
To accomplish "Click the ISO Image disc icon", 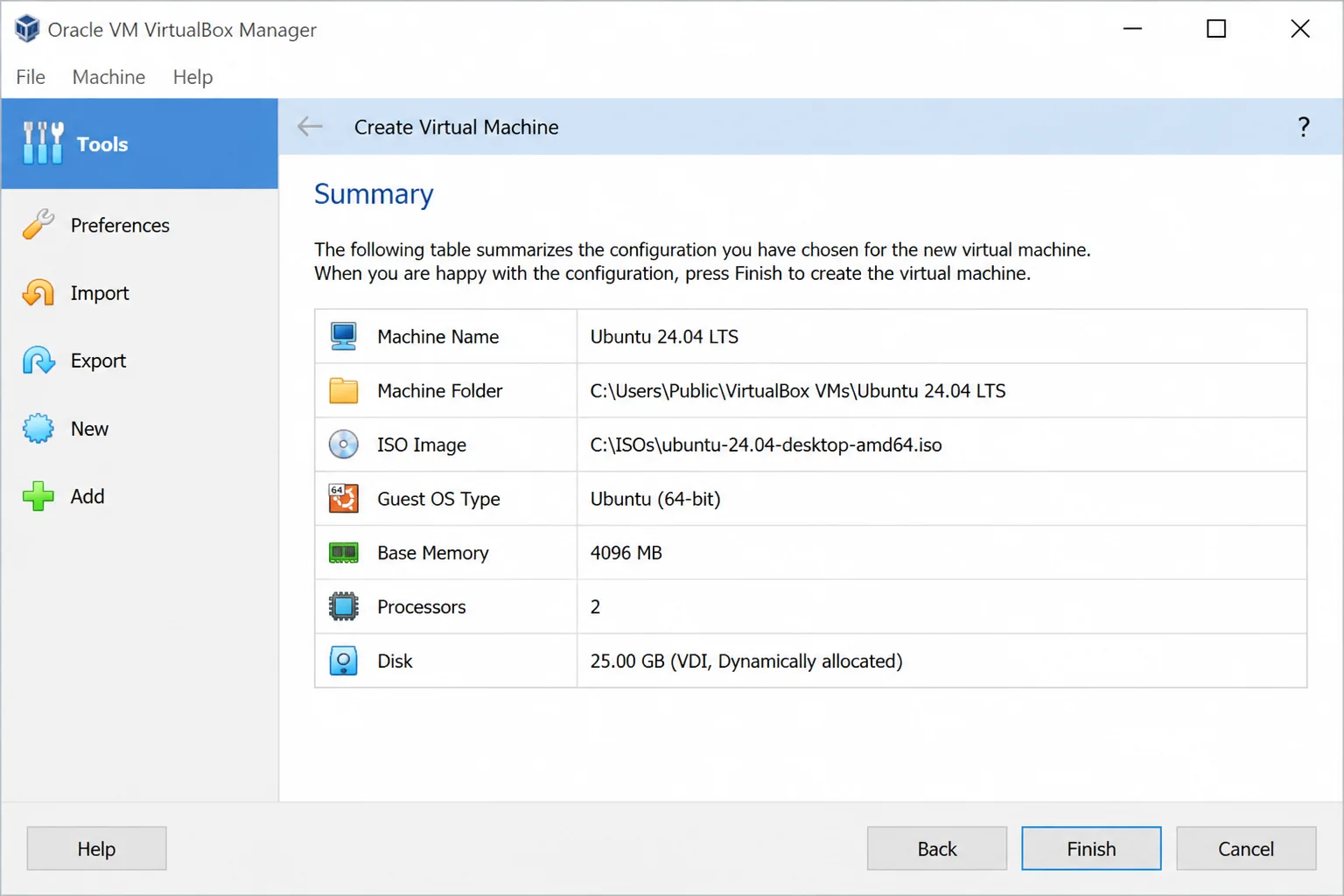I will [x=344, y=444].
